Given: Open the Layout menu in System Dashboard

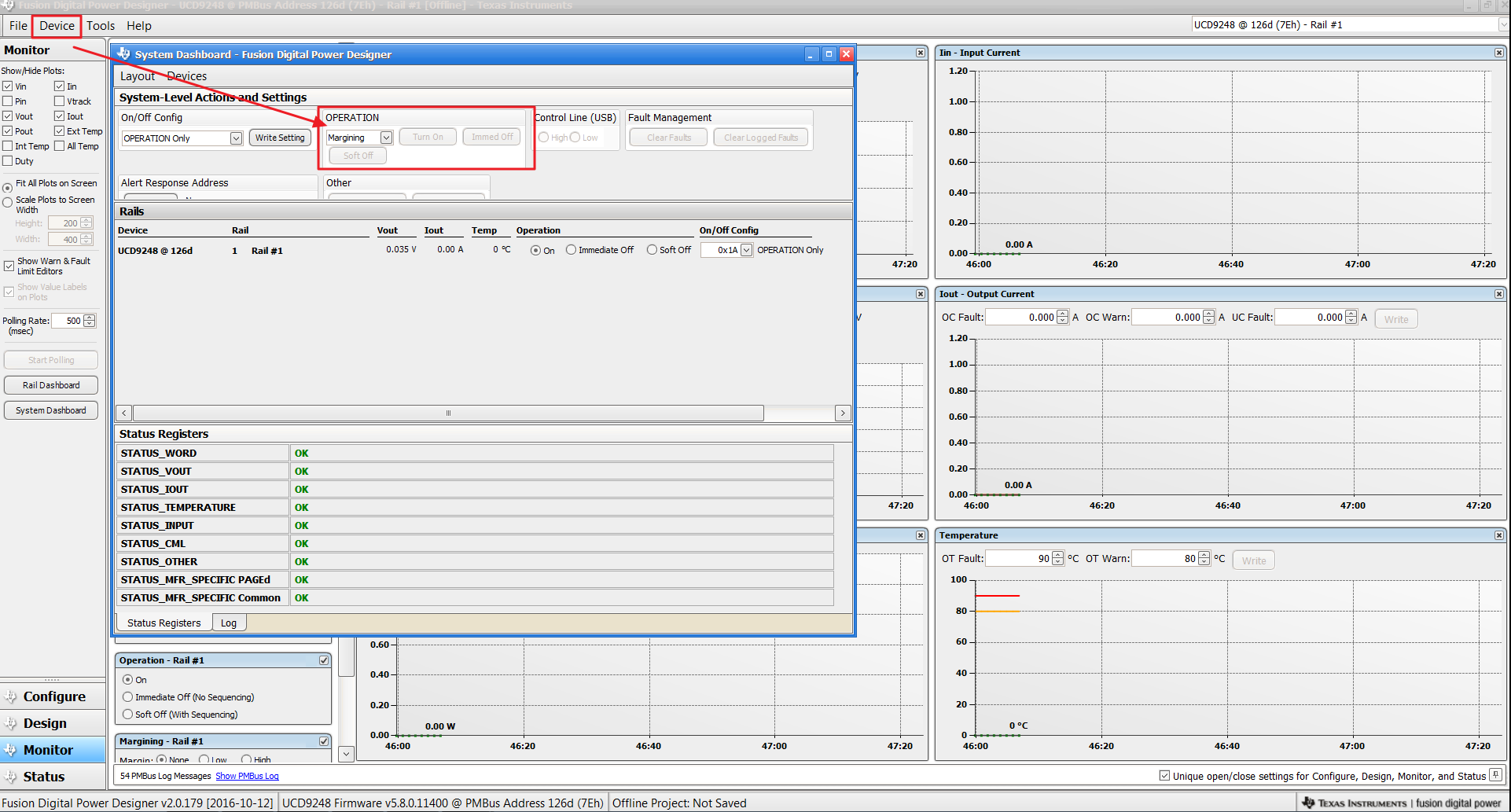Looking at the screenshot, I should pos(138,76).
